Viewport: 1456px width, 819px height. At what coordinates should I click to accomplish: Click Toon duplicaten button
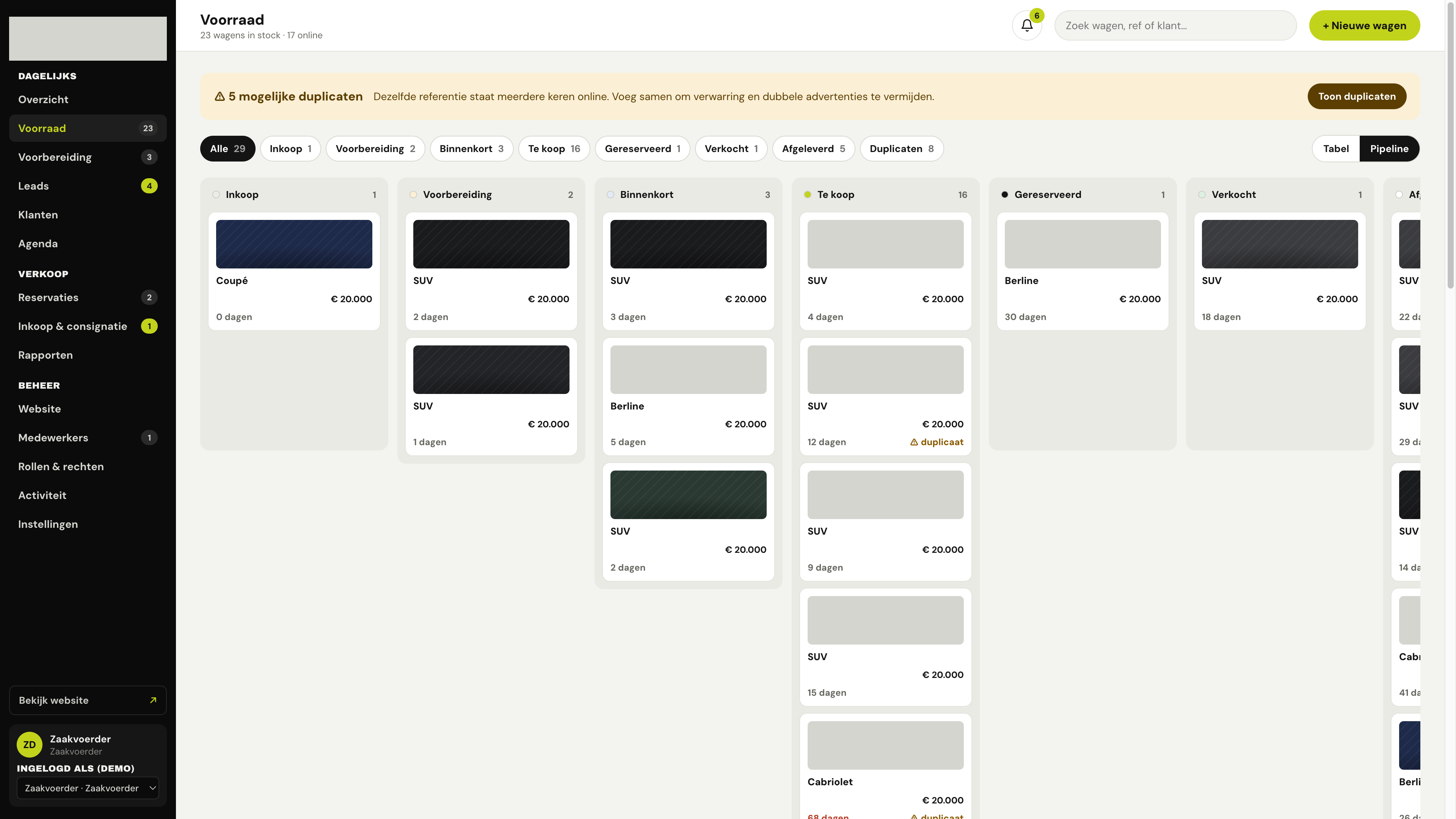click(1357, 97)
